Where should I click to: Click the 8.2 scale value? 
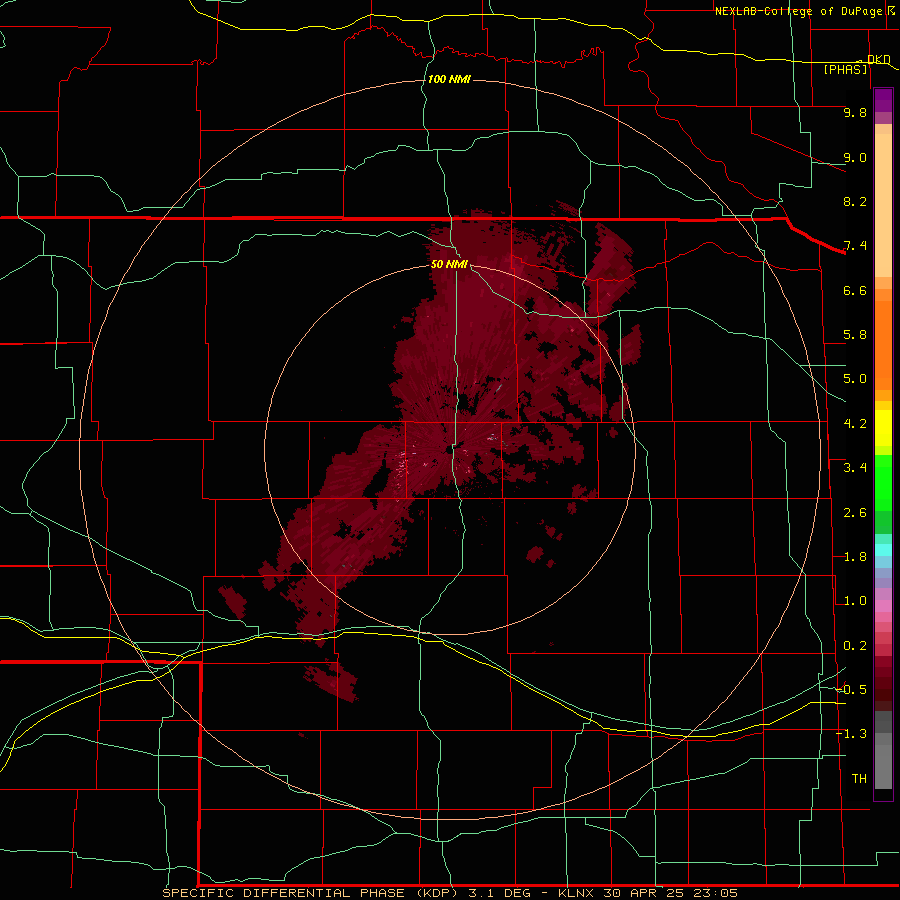pyautogui.click(x=855, y=201)
